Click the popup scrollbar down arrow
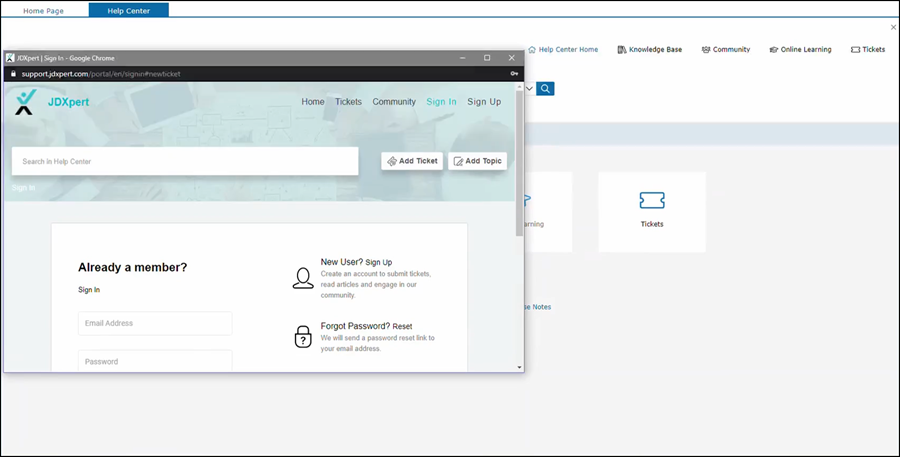This screenshot has width=900, height=457. [x=519, y=367]
